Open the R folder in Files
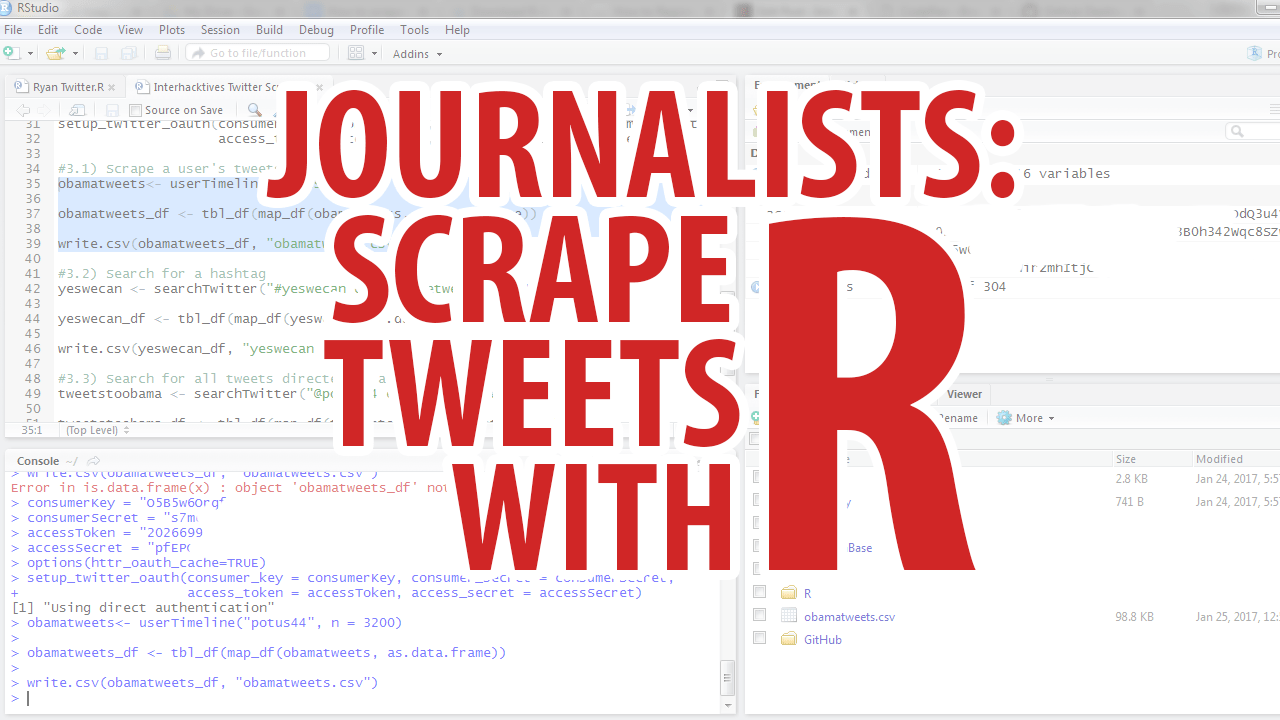This screenshot has width=1280, height=720. pos(807,594)
